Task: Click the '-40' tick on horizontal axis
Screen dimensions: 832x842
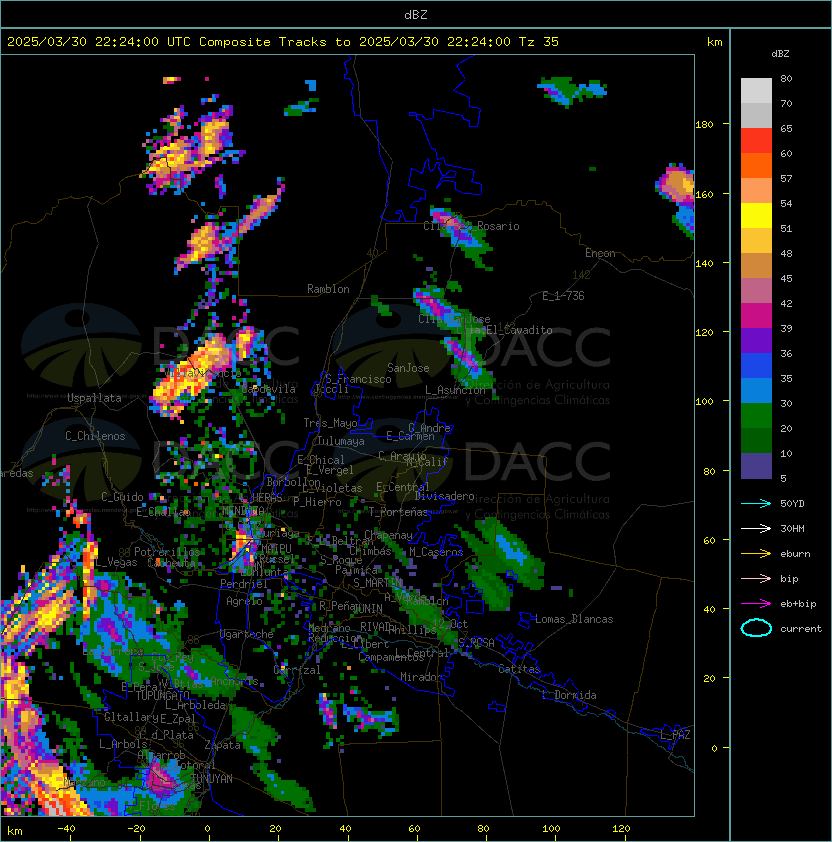Action: click(66, 829)
